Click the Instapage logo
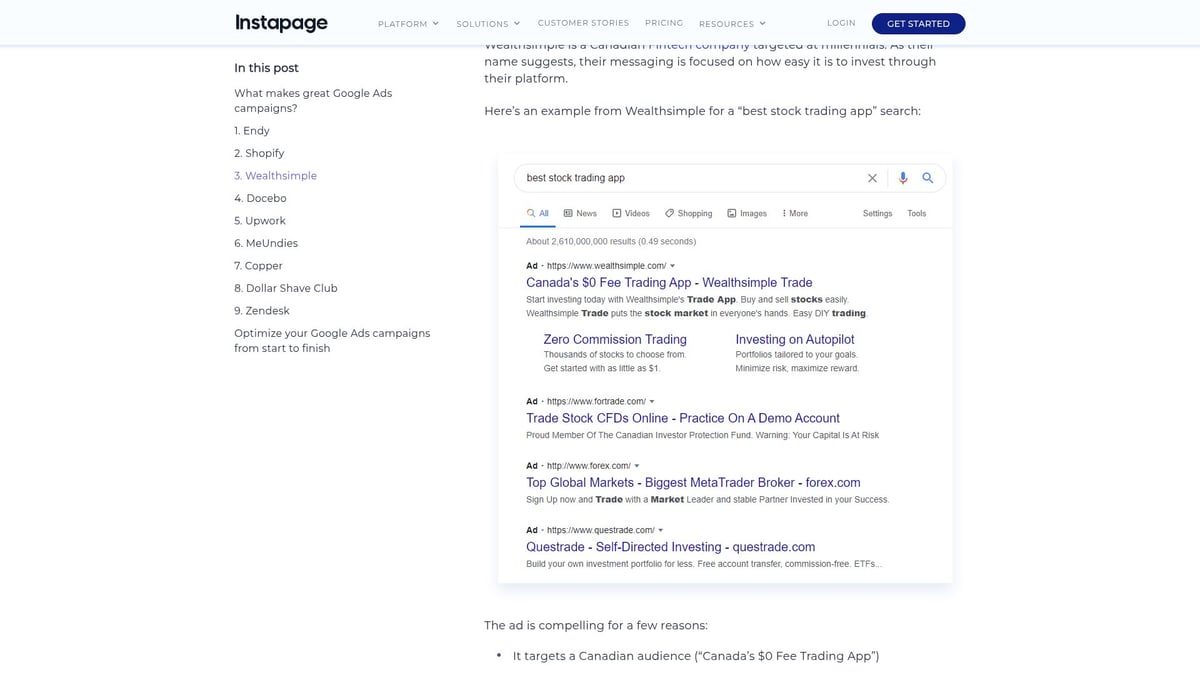1200x675 pixels. point(281,22)
